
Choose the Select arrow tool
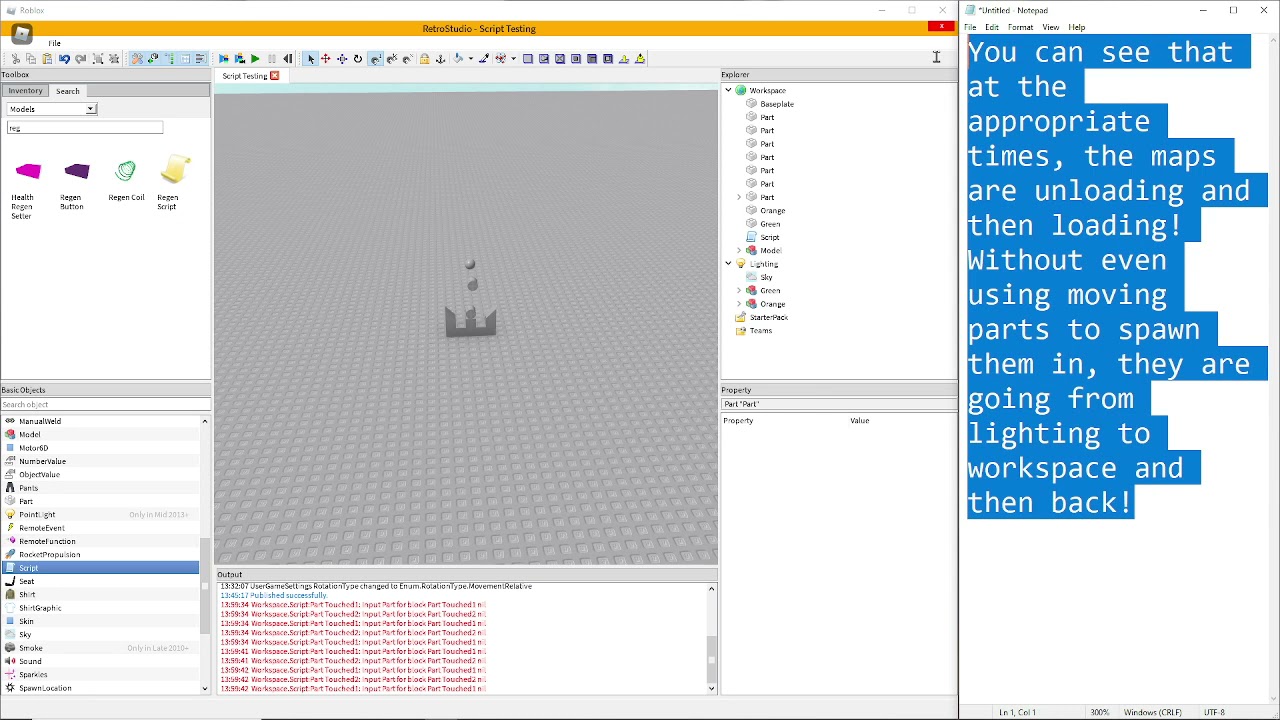310,58
